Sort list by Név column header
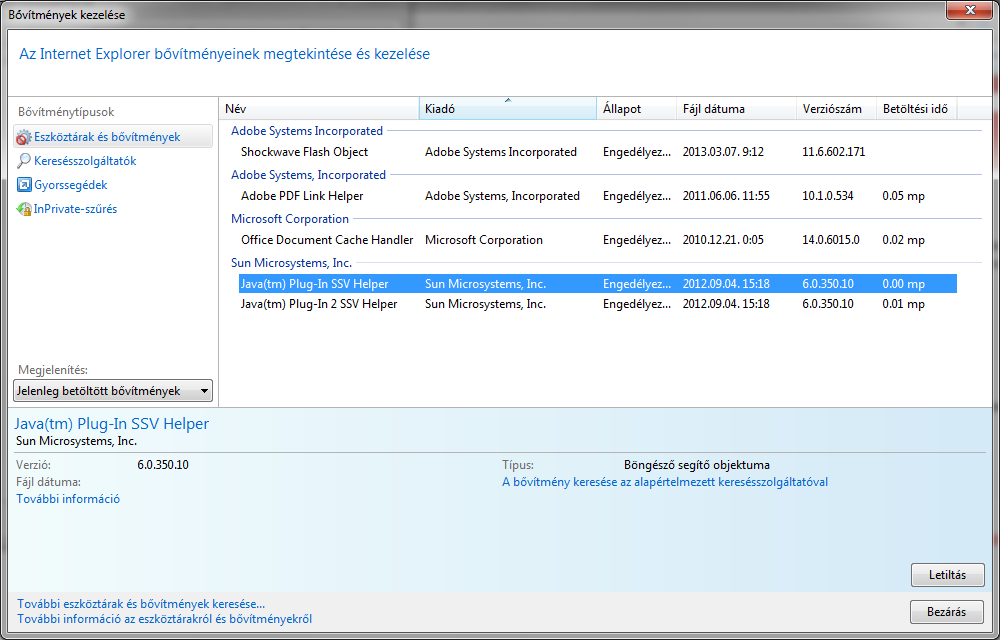The image size is (1000, 640). [x=320, y=108]
